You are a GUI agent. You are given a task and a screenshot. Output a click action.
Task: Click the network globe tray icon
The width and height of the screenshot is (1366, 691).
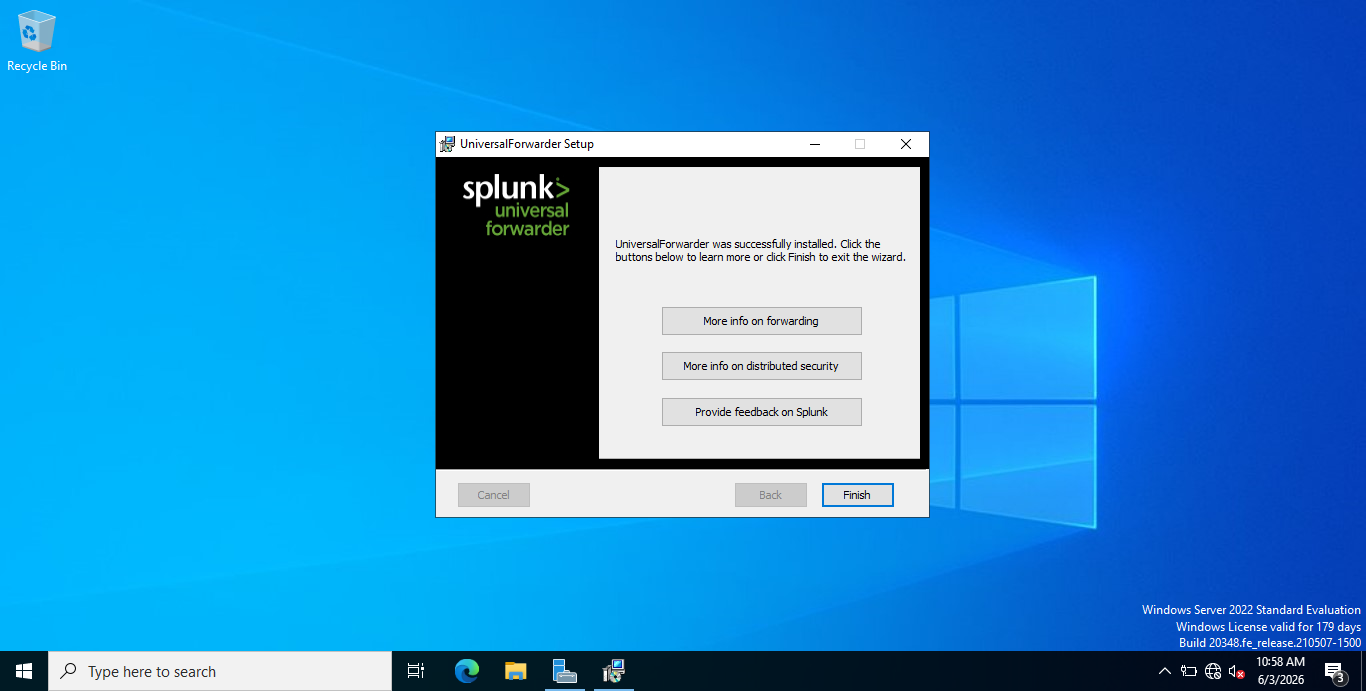(1213, 671)
